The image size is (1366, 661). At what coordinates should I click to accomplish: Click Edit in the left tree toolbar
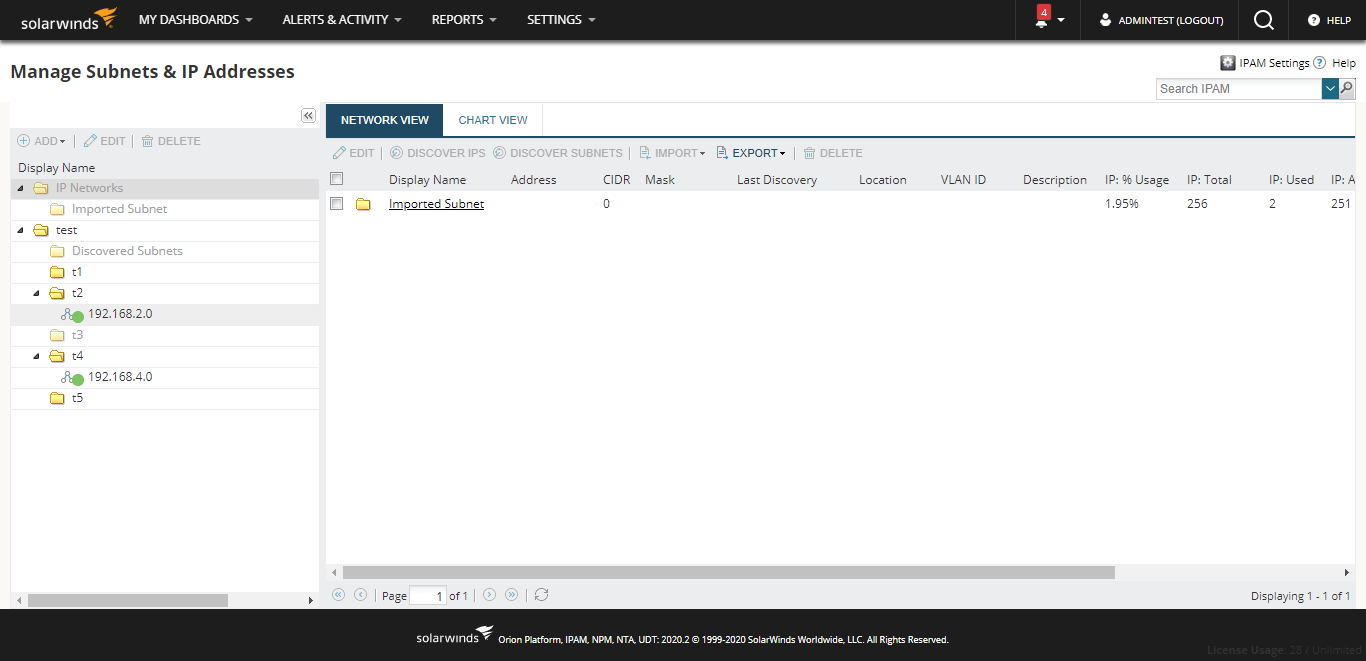104,141
